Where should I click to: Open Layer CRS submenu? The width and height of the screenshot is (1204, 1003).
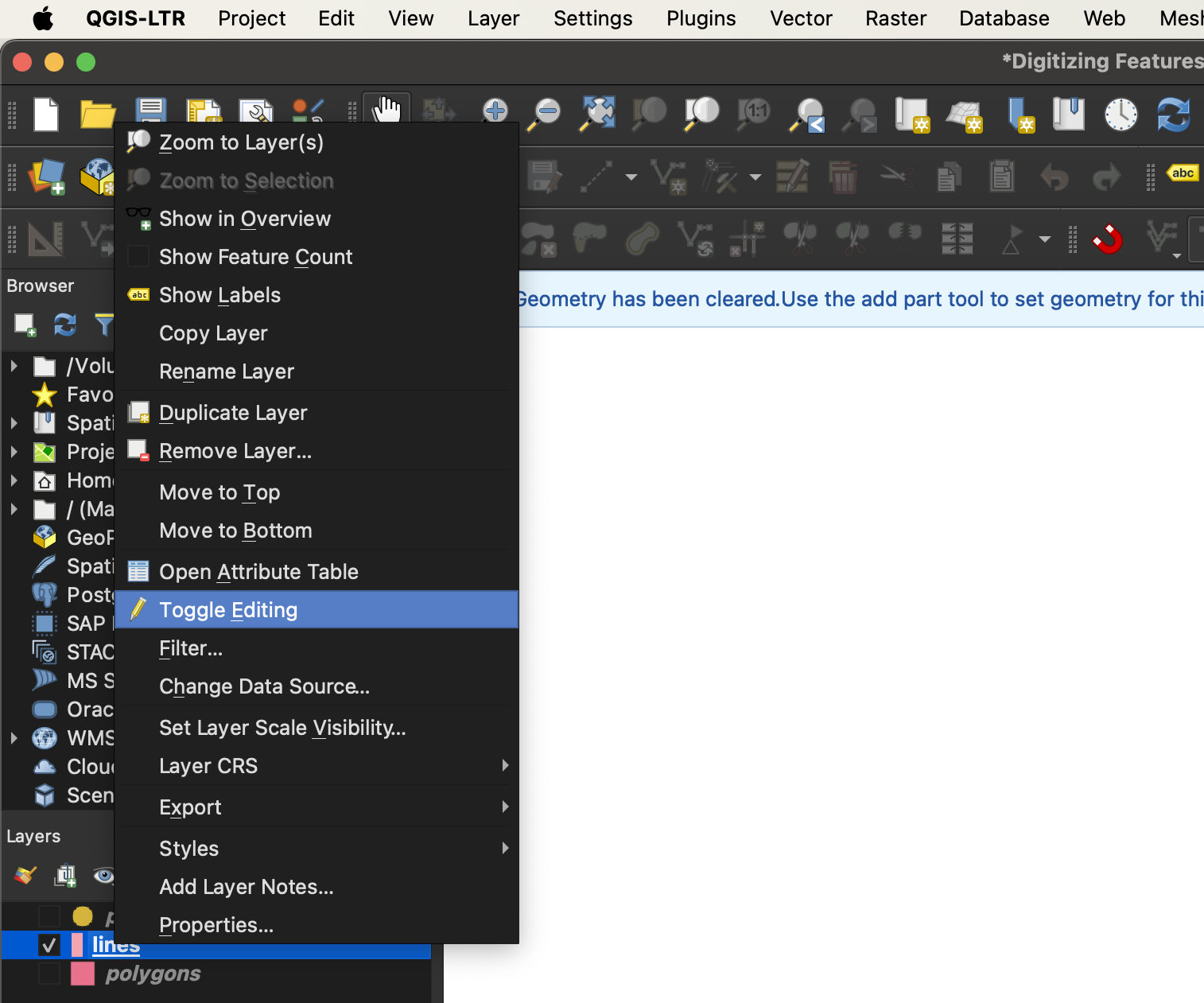click(317, 766)
